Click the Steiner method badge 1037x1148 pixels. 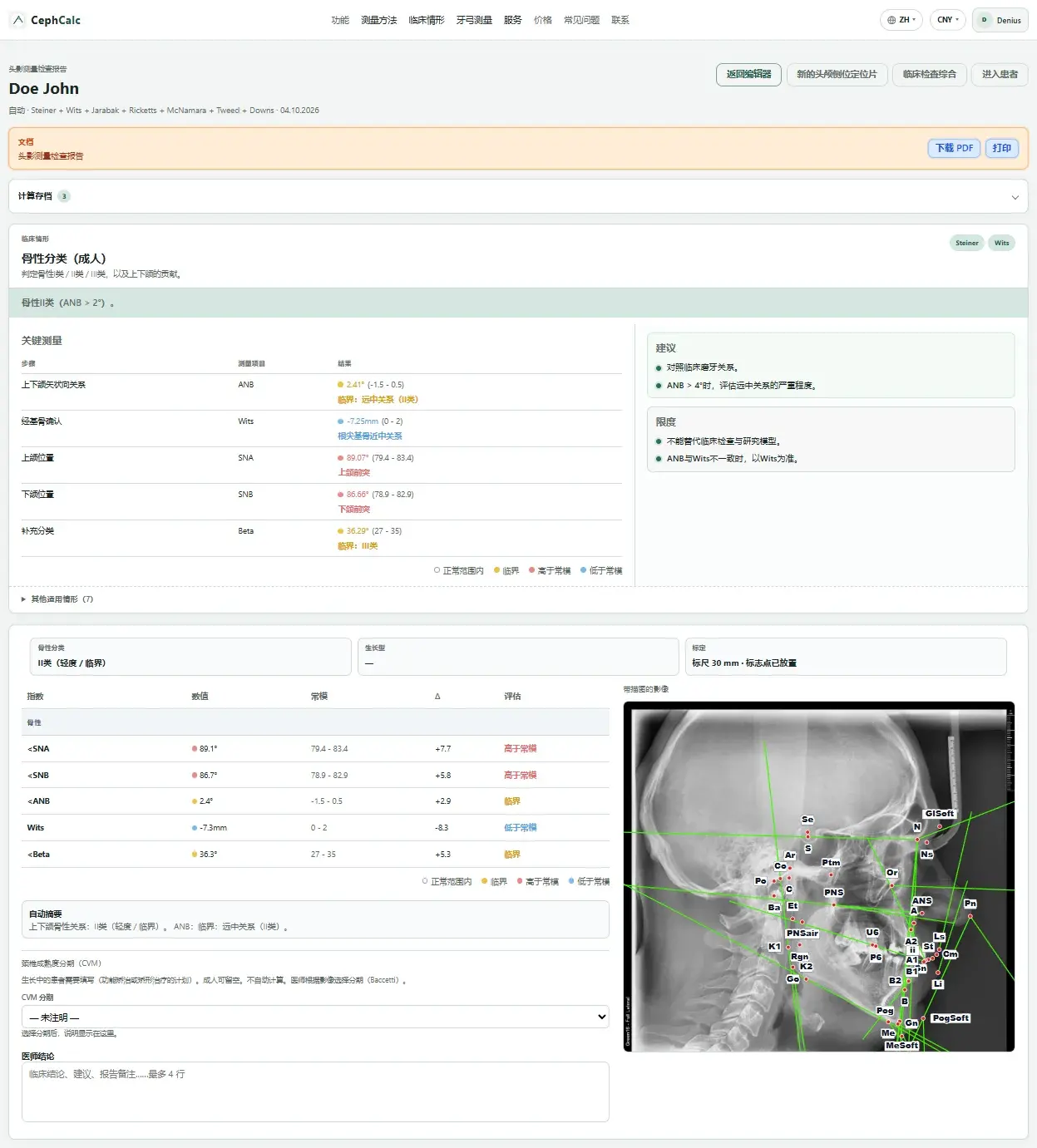coord(967,243)
